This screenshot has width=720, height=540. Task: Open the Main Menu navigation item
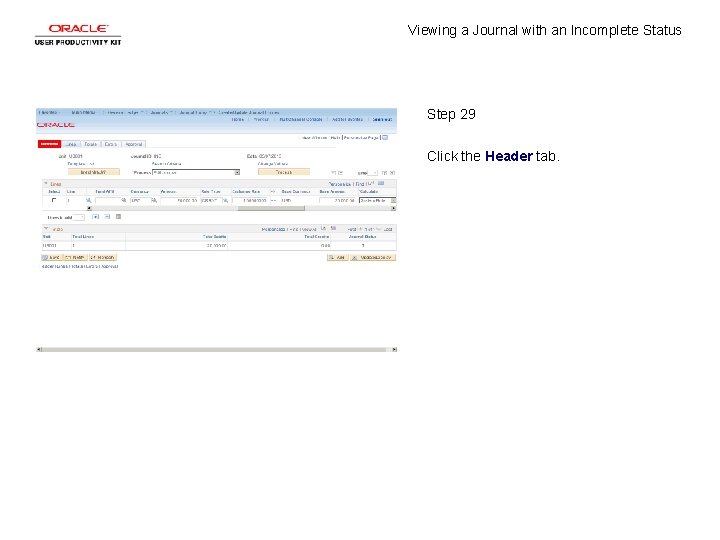[84, 112]
